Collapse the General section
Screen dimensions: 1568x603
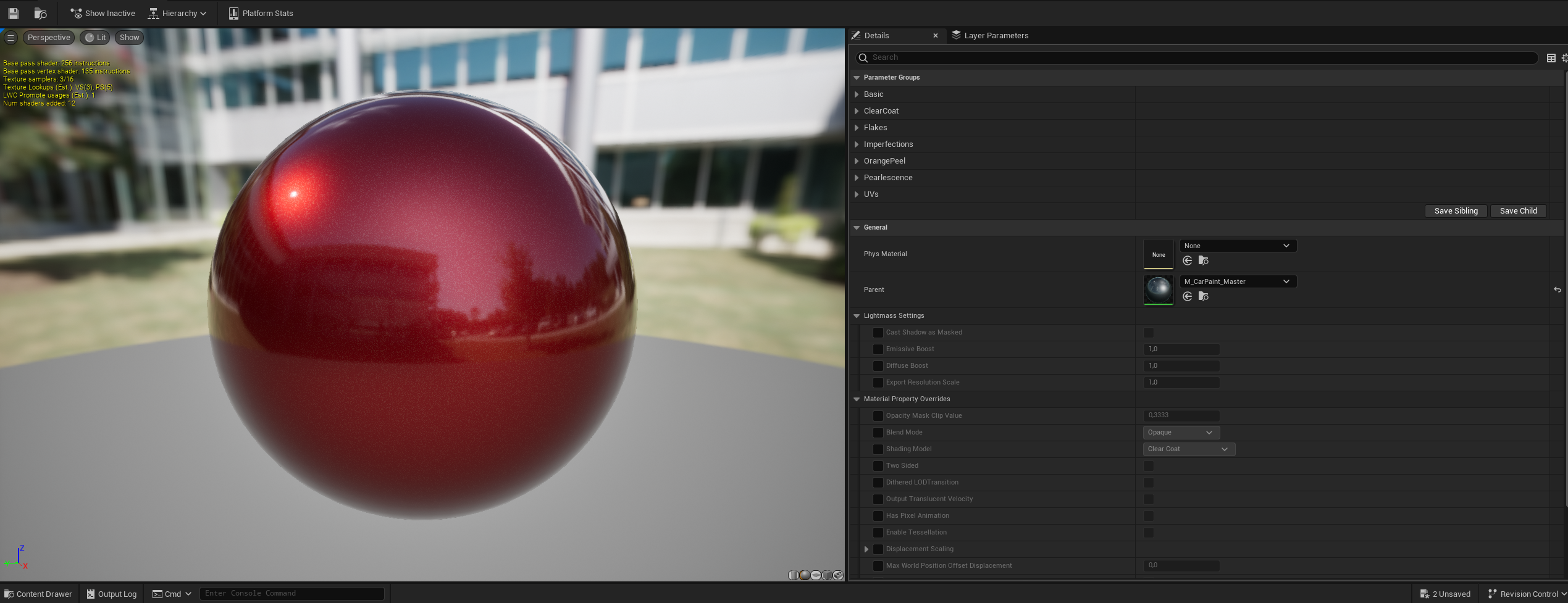pyautogui.click(x=857, y=228)
